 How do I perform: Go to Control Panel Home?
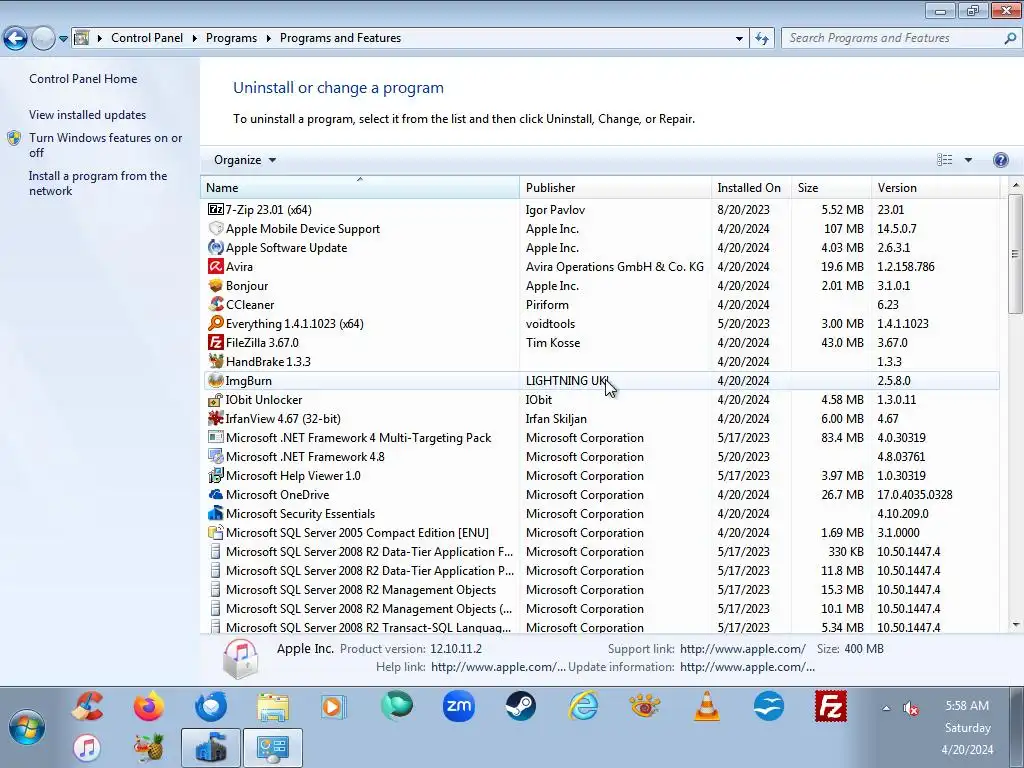(x=83, y=79)
